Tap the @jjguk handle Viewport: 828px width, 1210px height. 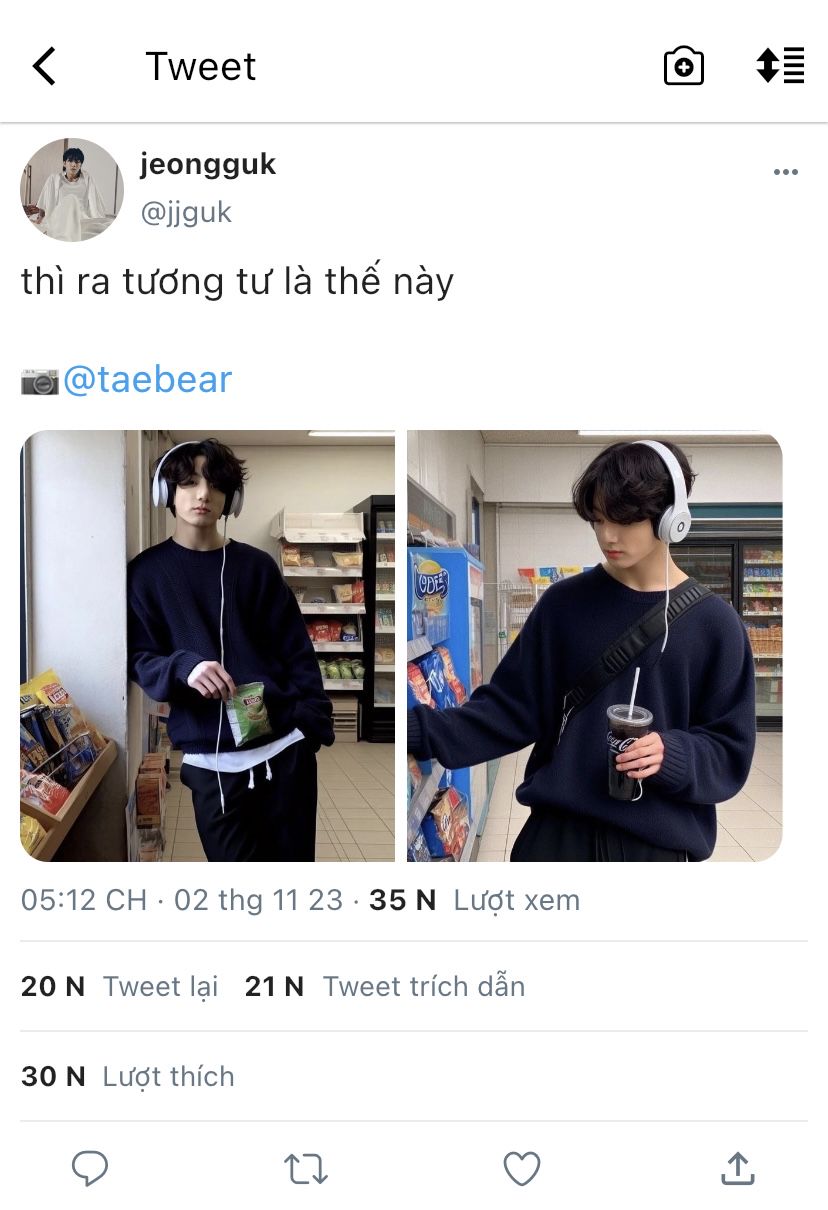click(186, 212)
